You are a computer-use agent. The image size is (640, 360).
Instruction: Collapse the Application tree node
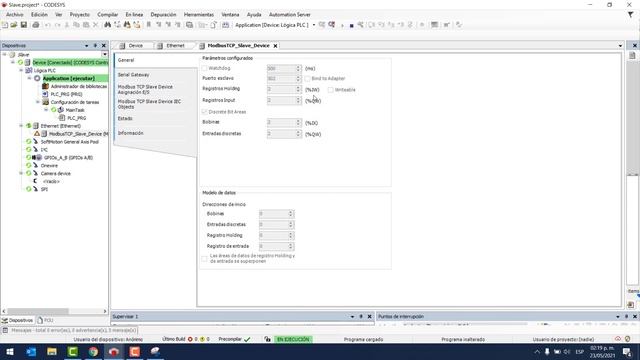(29, 78)
